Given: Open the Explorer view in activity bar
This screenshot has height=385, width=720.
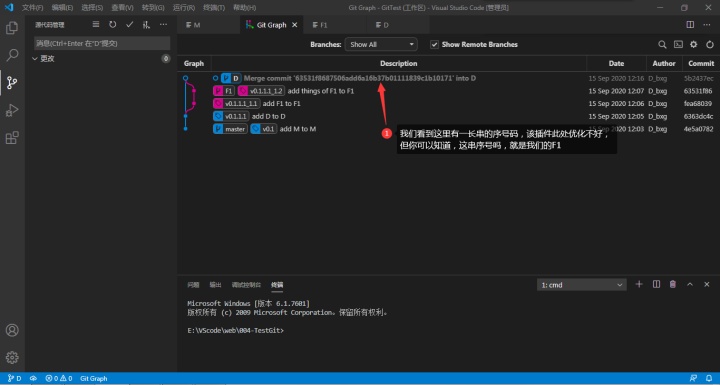Looking at the screenshot, I should [12, 28].
